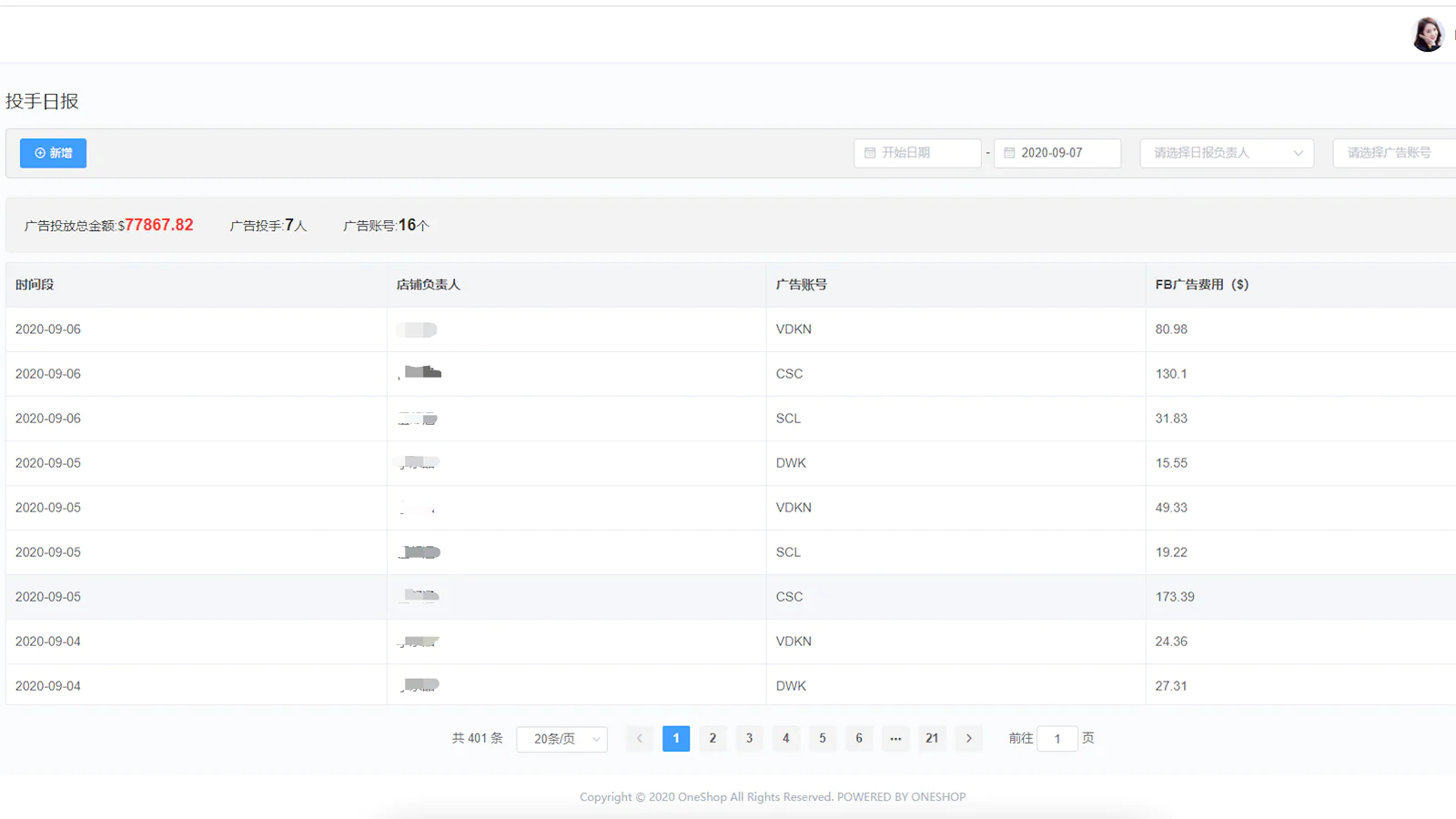Click the 时间段 column header
Image resolution: width=1456 pixels, height=819 pixels.
tap(35, 285)
